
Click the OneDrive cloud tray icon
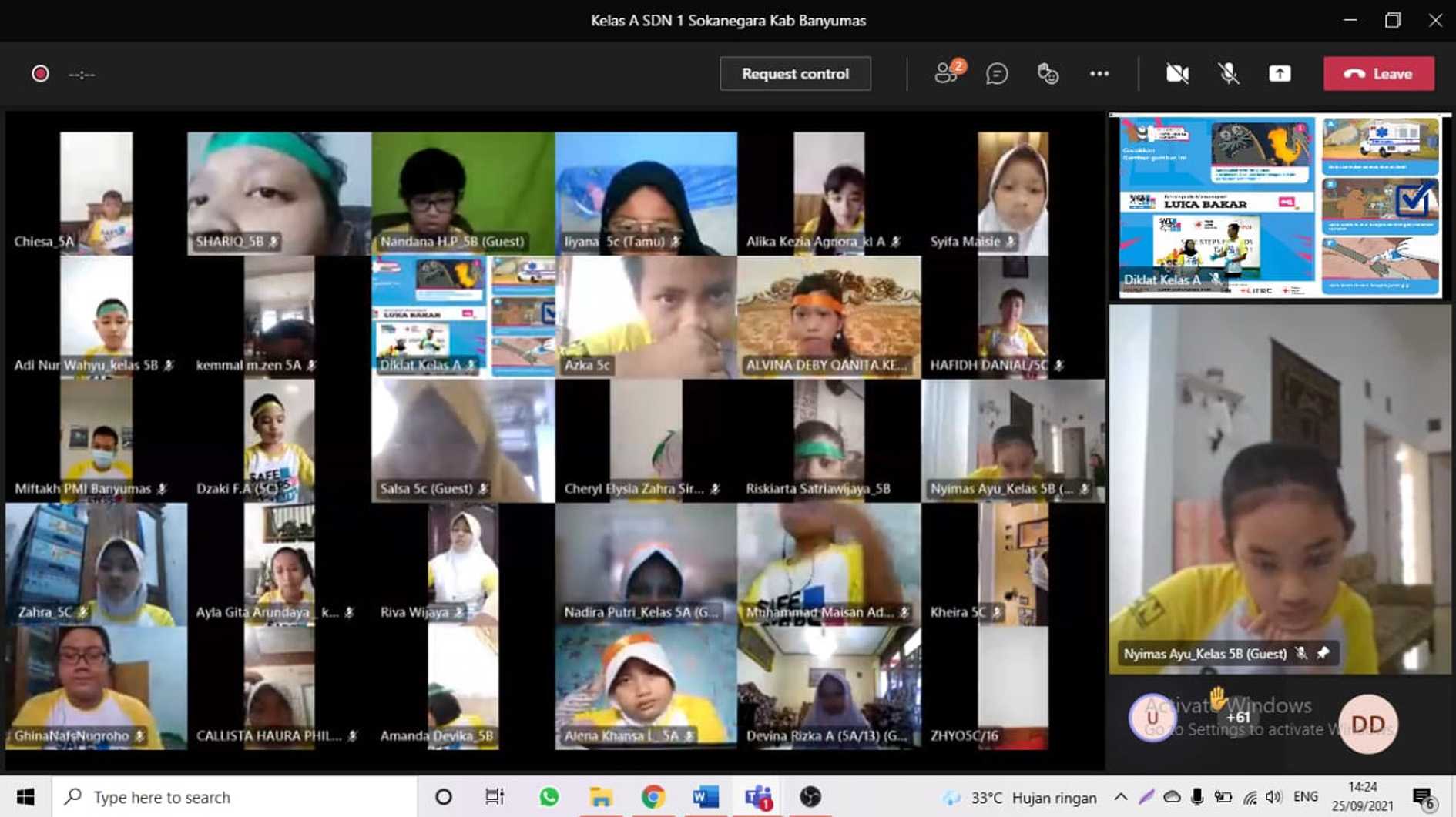[1172, 797]
